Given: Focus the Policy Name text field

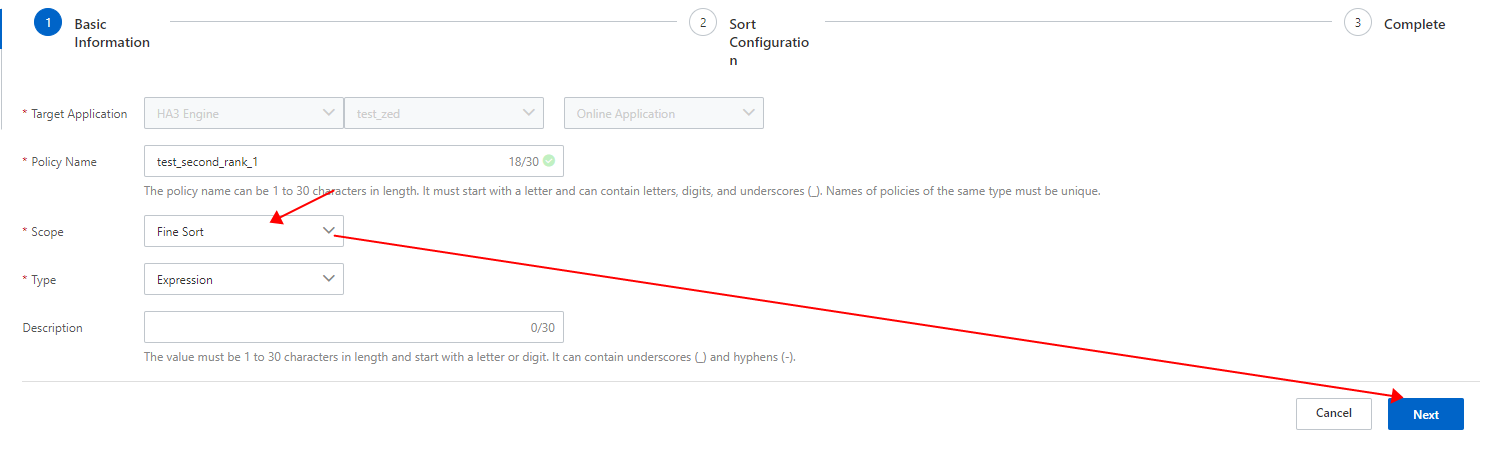Looking at the screenshot, I should [320, 161].
